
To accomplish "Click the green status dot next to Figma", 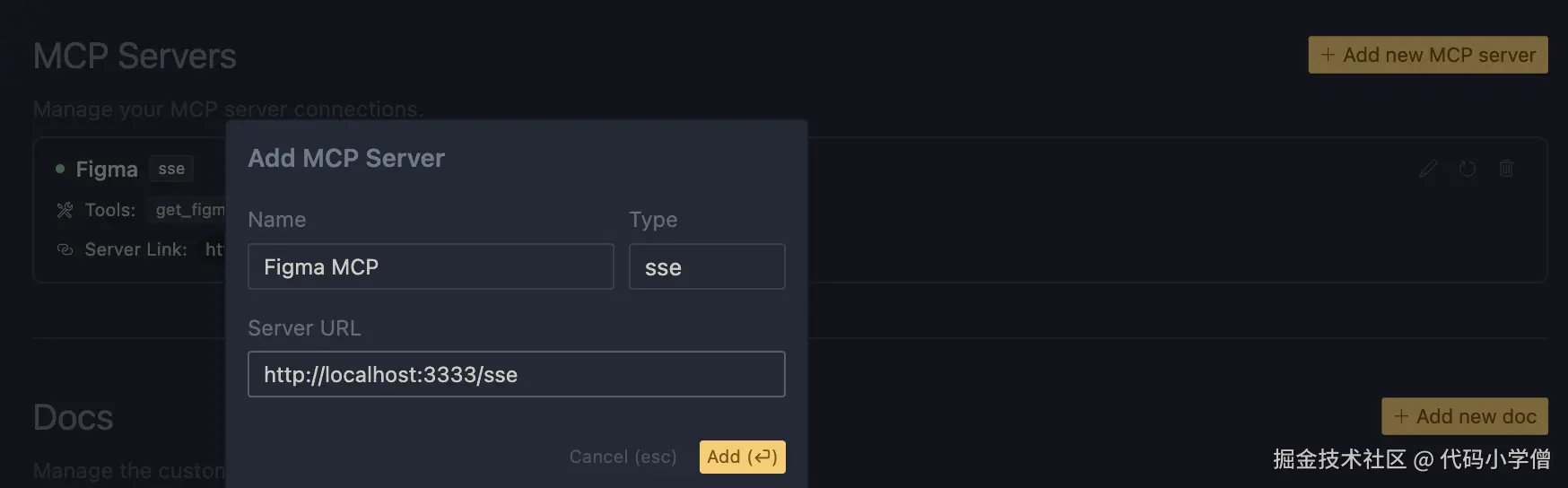I will (x=60, y=169).
